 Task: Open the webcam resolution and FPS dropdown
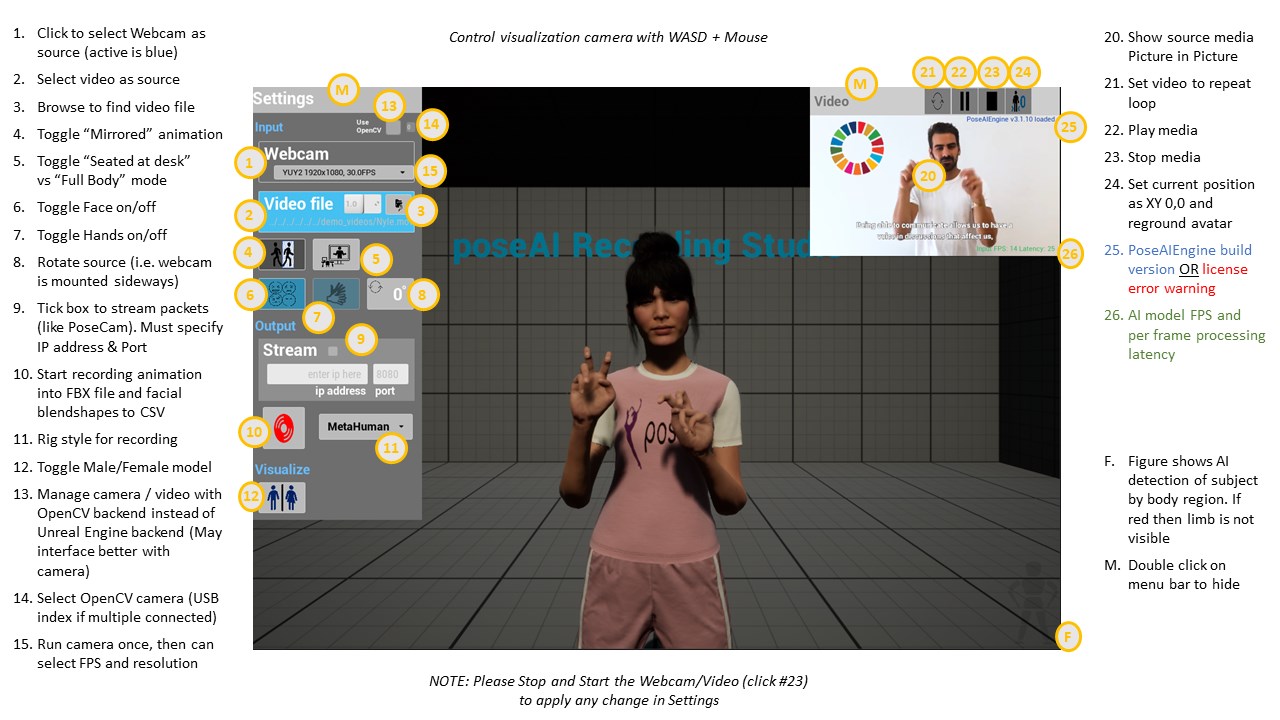pyautogui.click(x=346, y=172)
